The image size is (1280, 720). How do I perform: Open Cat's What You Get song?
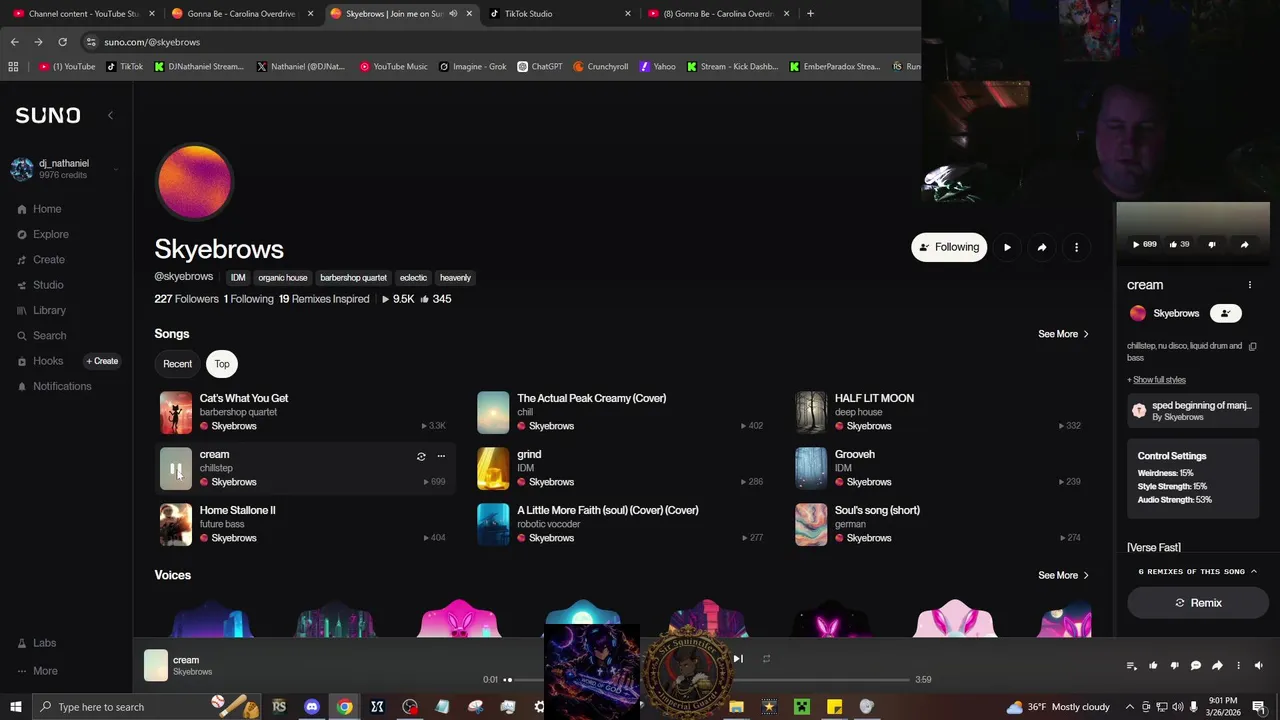point(244,398)
